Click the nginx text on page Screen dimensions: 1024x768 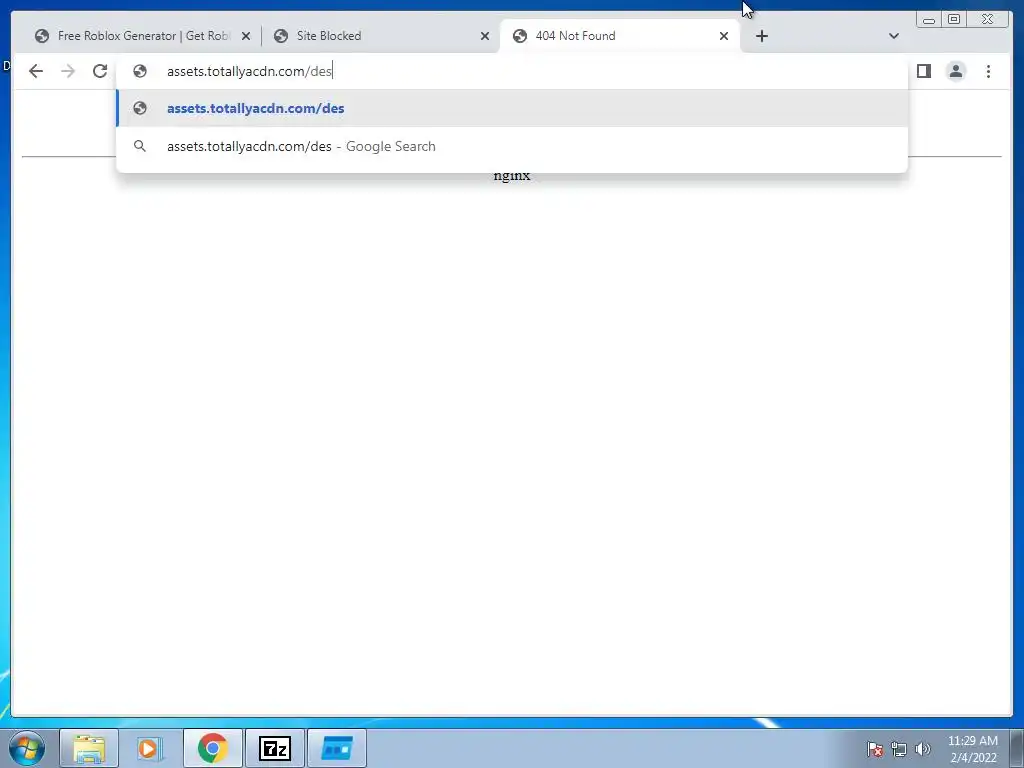click(512, 176)
